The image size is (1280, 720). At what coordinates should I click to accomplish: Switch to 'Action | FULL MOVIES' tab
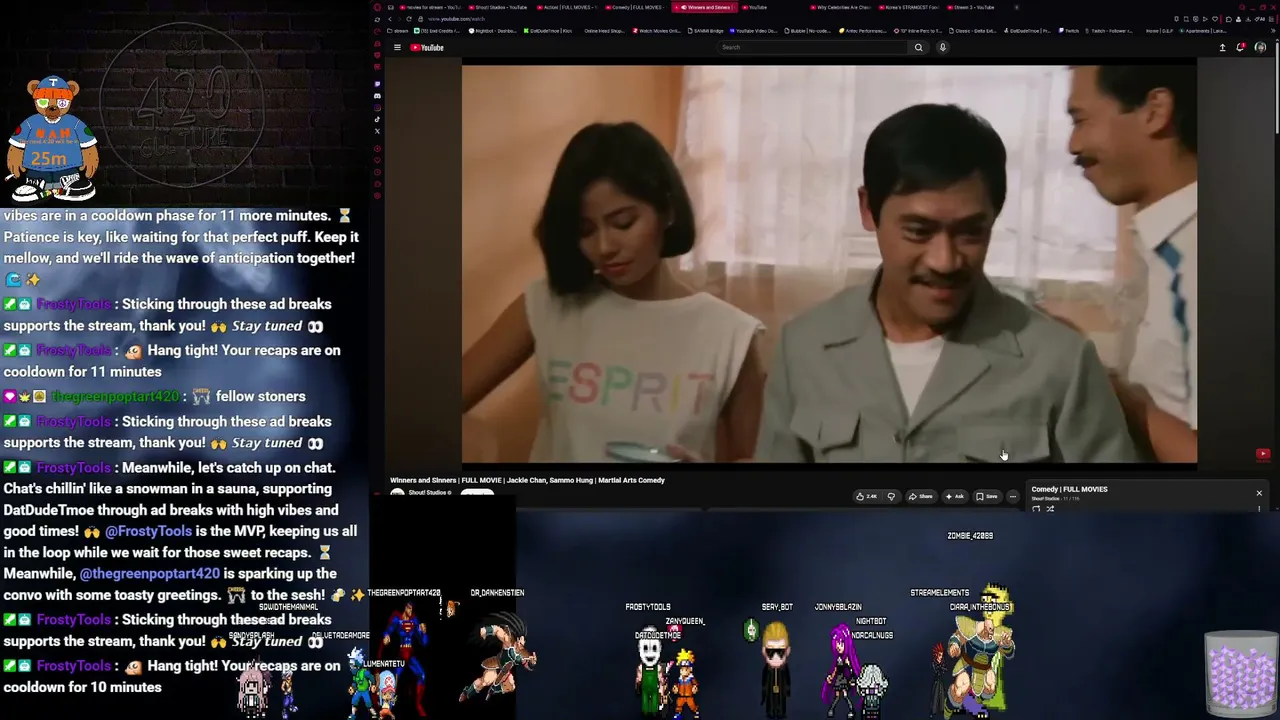[568, 7]
